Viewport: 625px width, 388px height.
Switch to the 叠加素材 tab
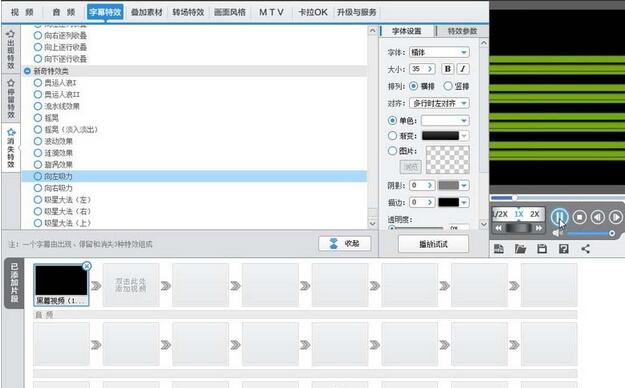click(x=147, y=12)
